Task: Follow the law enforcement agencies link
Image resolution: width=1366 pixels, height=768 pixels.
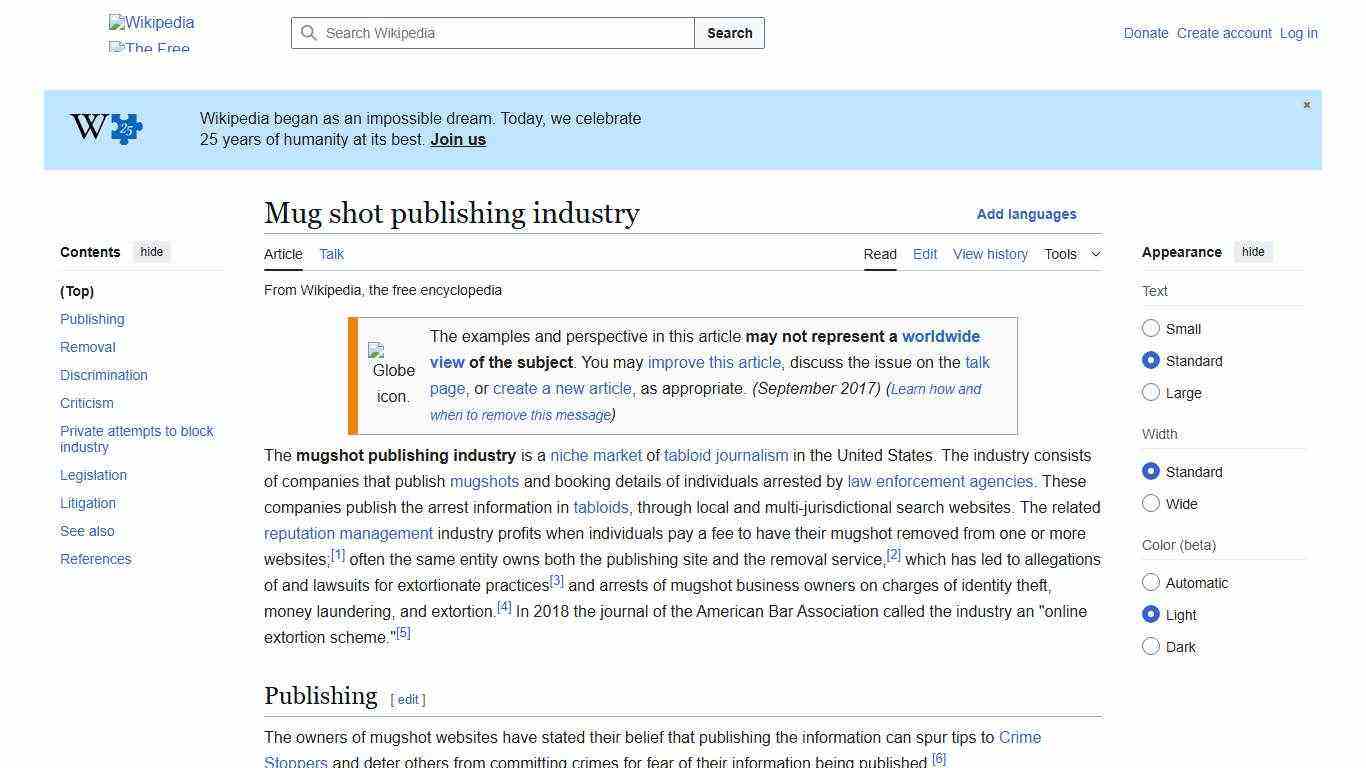Action: coord(939,481)
